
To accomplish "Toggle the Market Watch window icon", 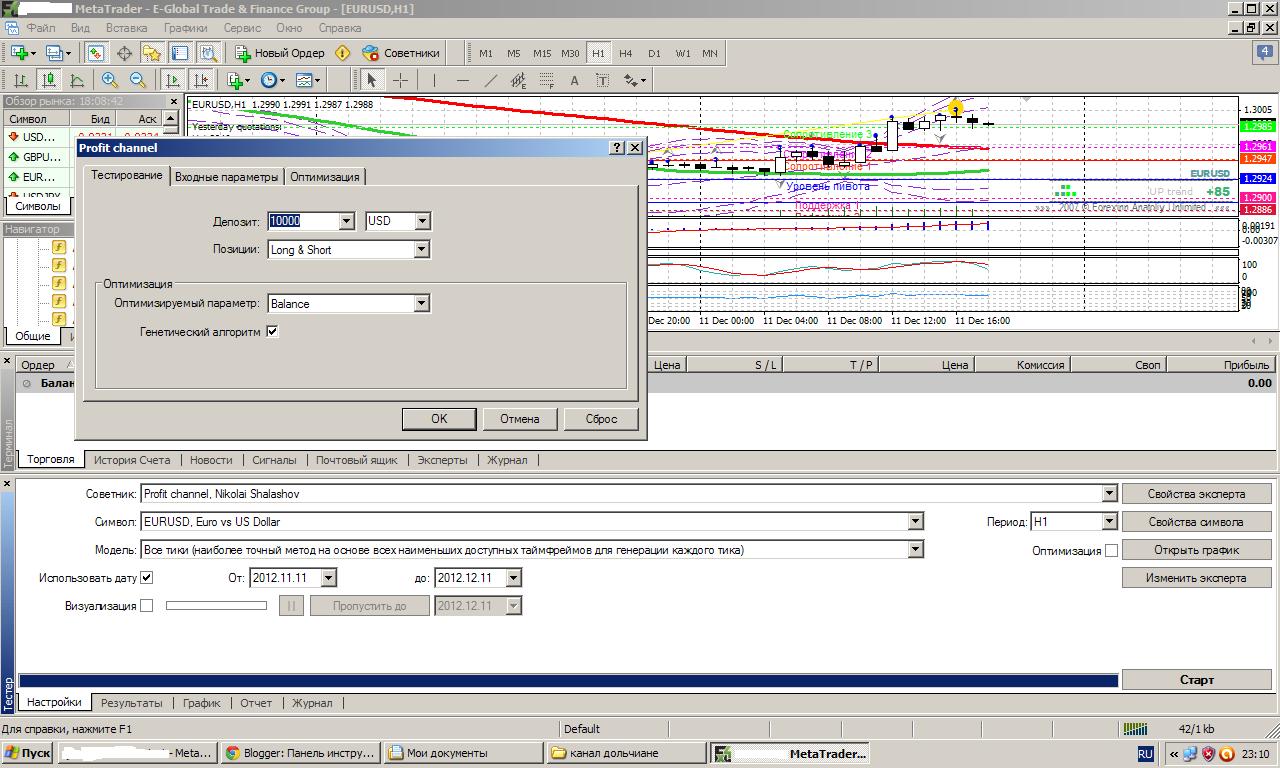I will pos(96,53).
